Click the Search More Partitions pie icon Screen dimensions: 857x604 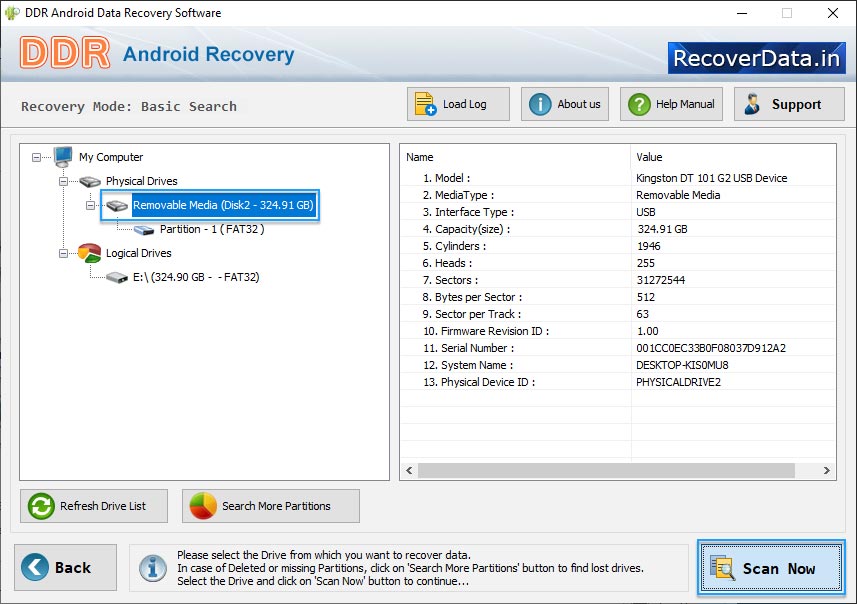click(203, 506)
